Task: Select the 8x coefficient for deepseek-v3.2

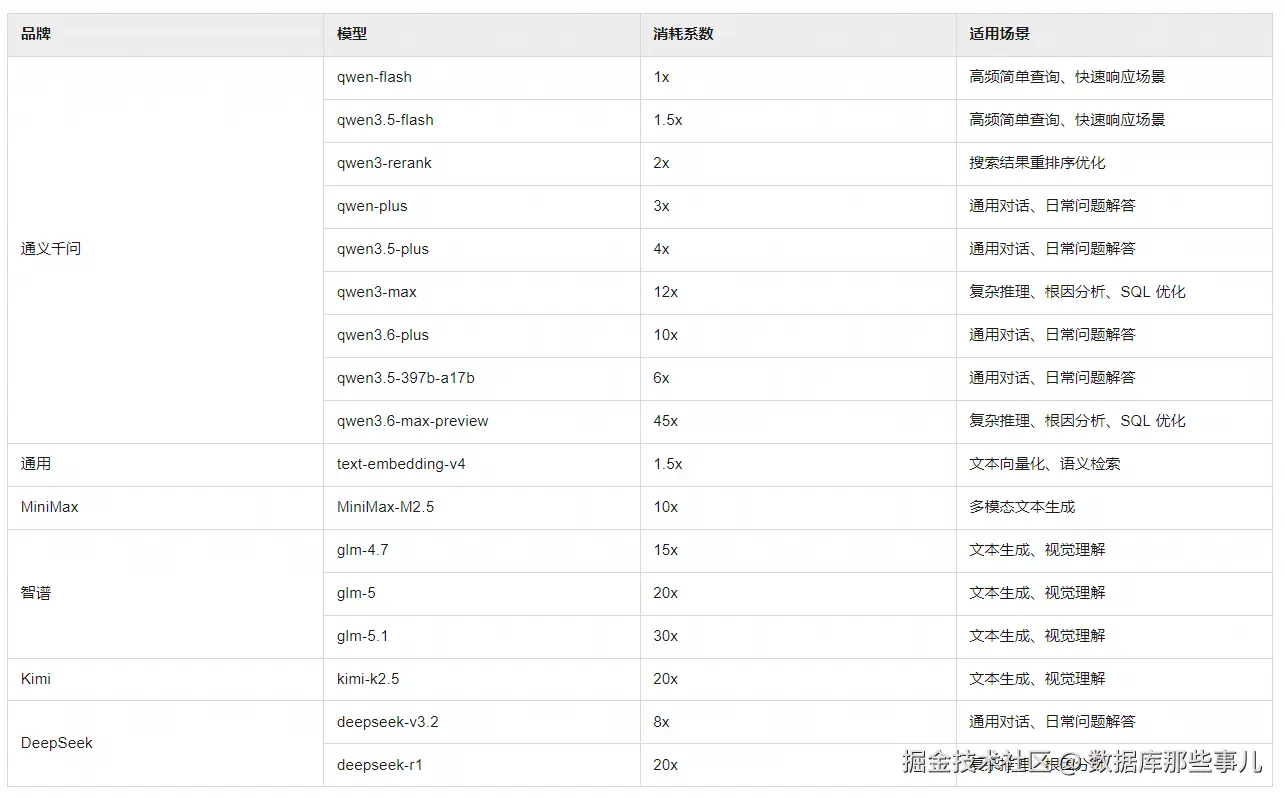Action: (661, 722)
